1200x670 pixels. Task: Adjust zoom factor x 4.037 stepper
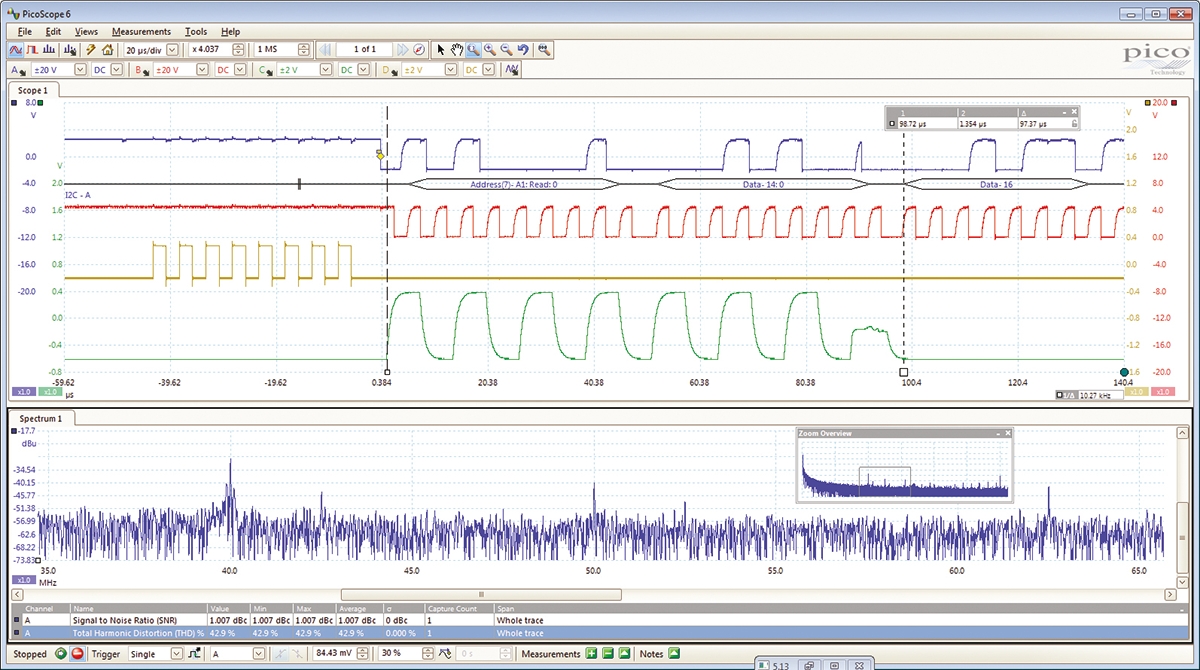point(238,49)
